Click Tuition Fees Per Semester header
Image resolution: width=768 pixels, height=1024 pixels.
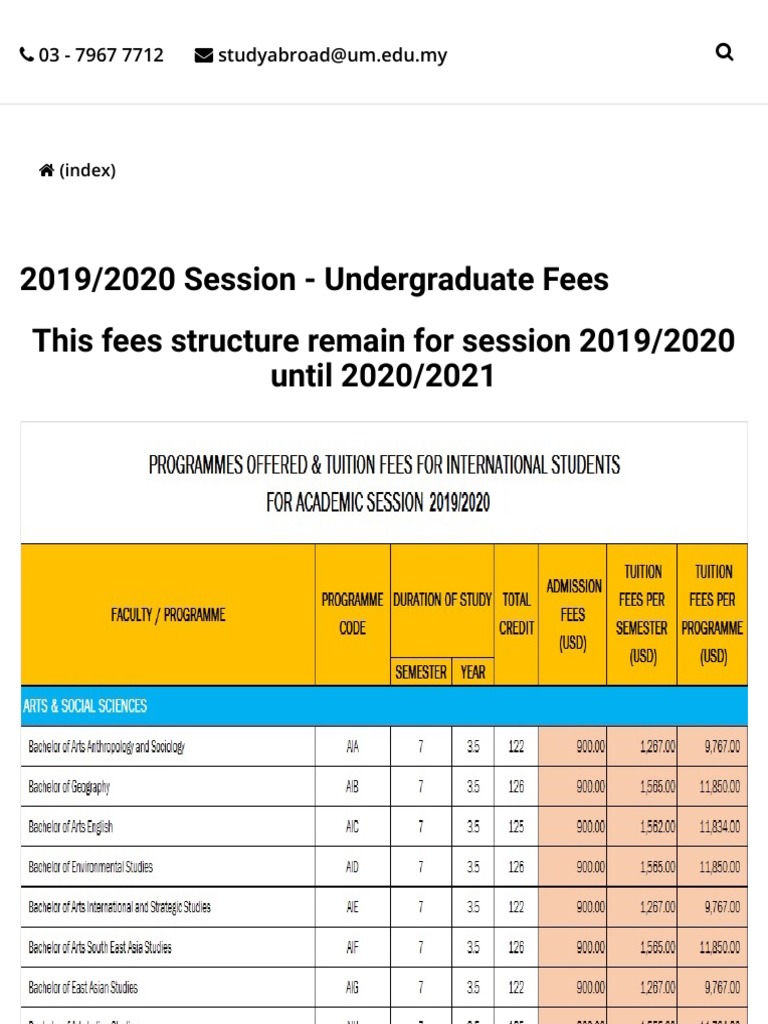642,615
